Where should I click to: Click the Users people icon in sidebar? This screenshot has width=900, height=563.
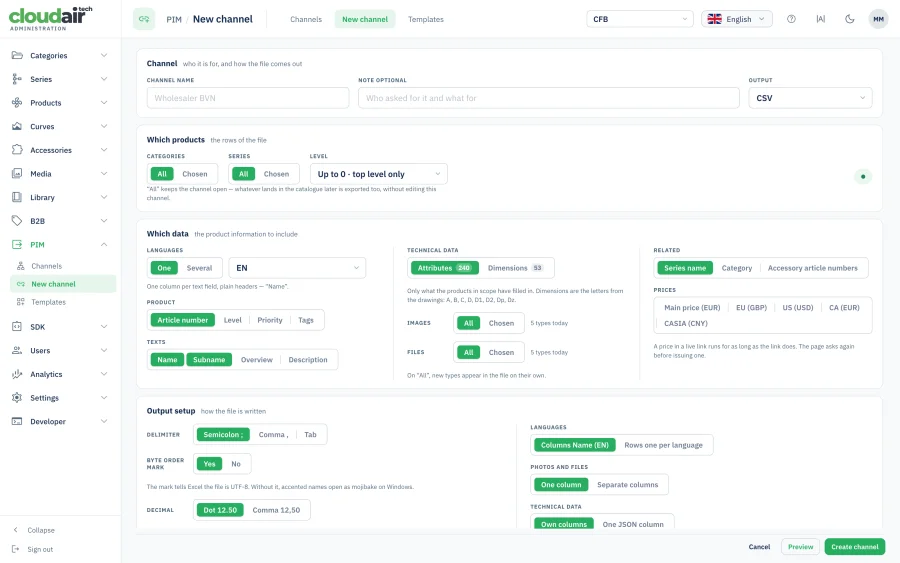click(17, 350)
